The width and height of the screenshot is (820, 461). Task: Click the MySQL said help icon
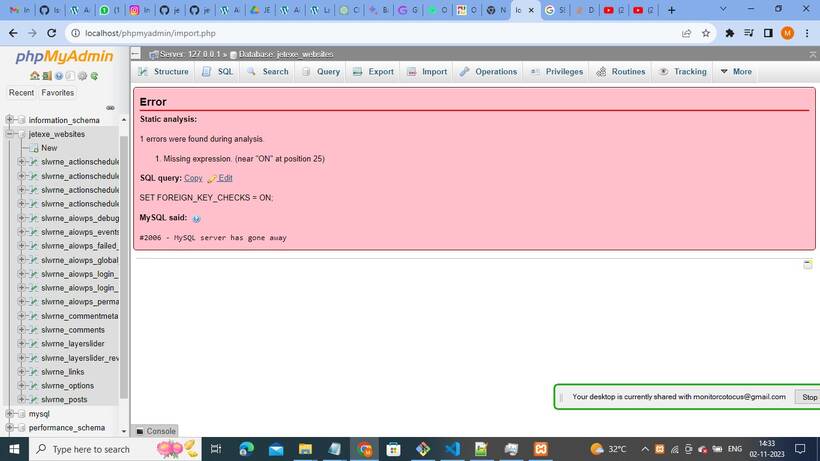(x=196, y=218)
